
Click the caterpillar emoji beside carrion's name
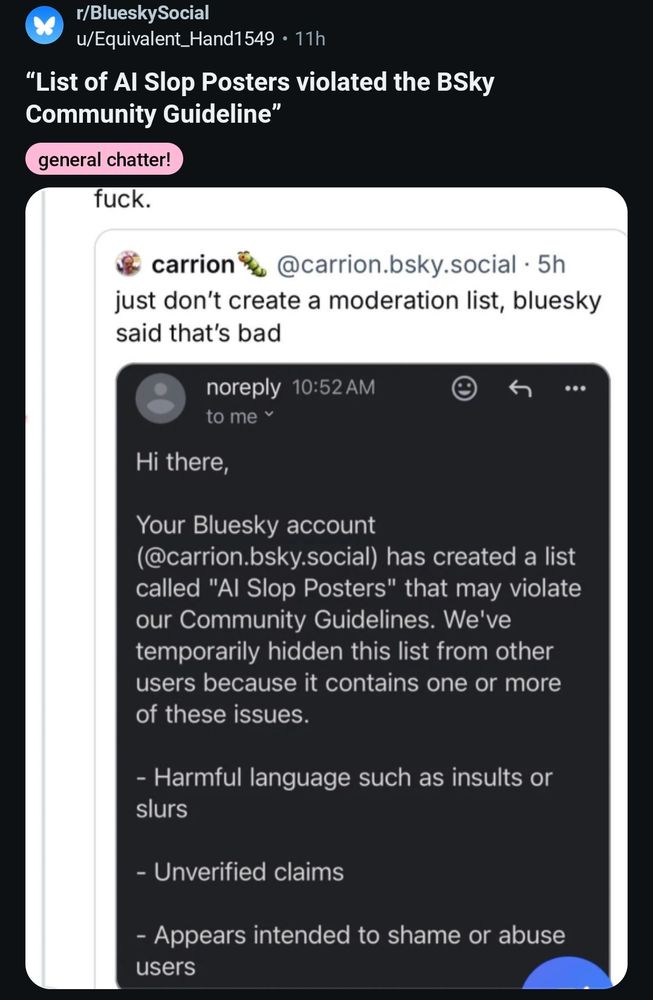(x=253, y=265)
